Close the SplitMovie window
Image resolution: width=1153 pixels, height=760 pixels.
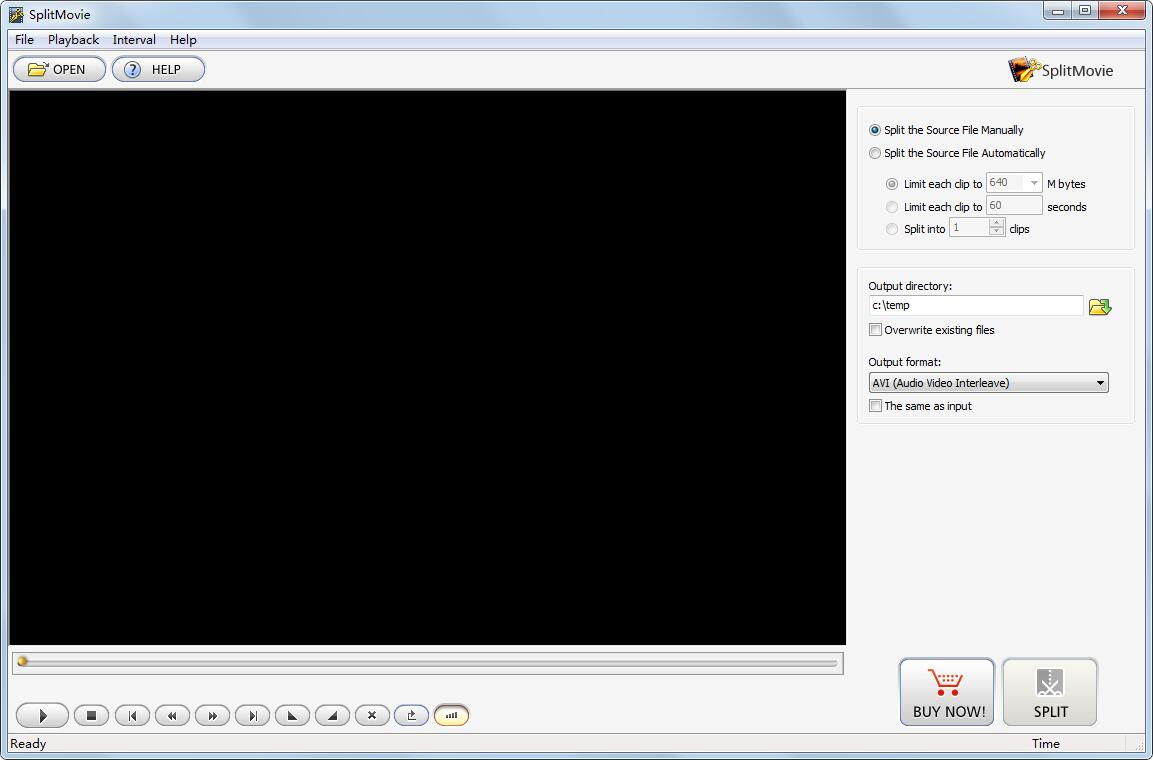1123,11
